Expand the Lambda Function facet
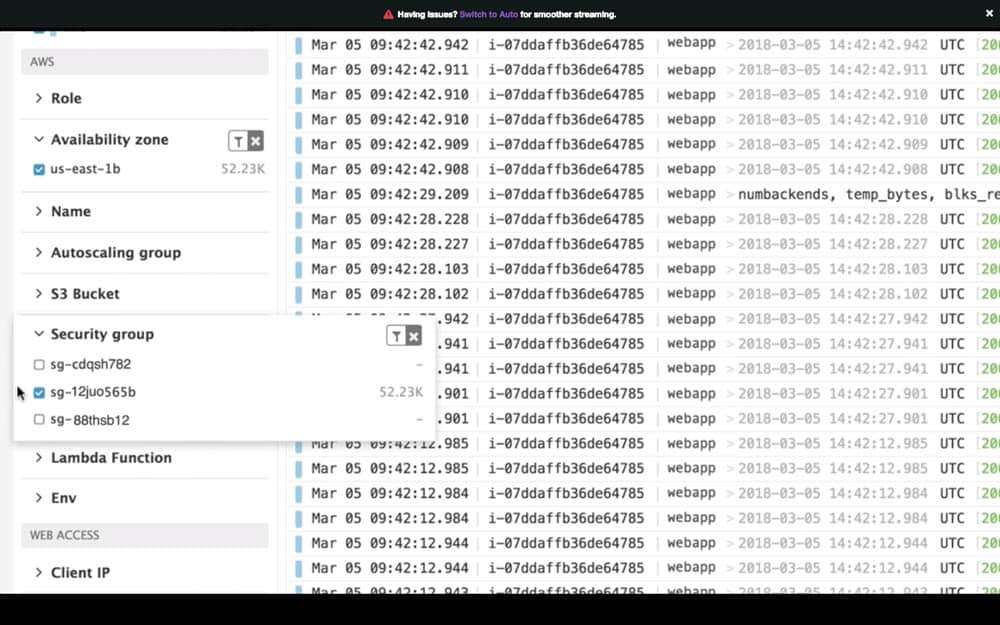This screenshot has width=1000, height=625. 110,458
